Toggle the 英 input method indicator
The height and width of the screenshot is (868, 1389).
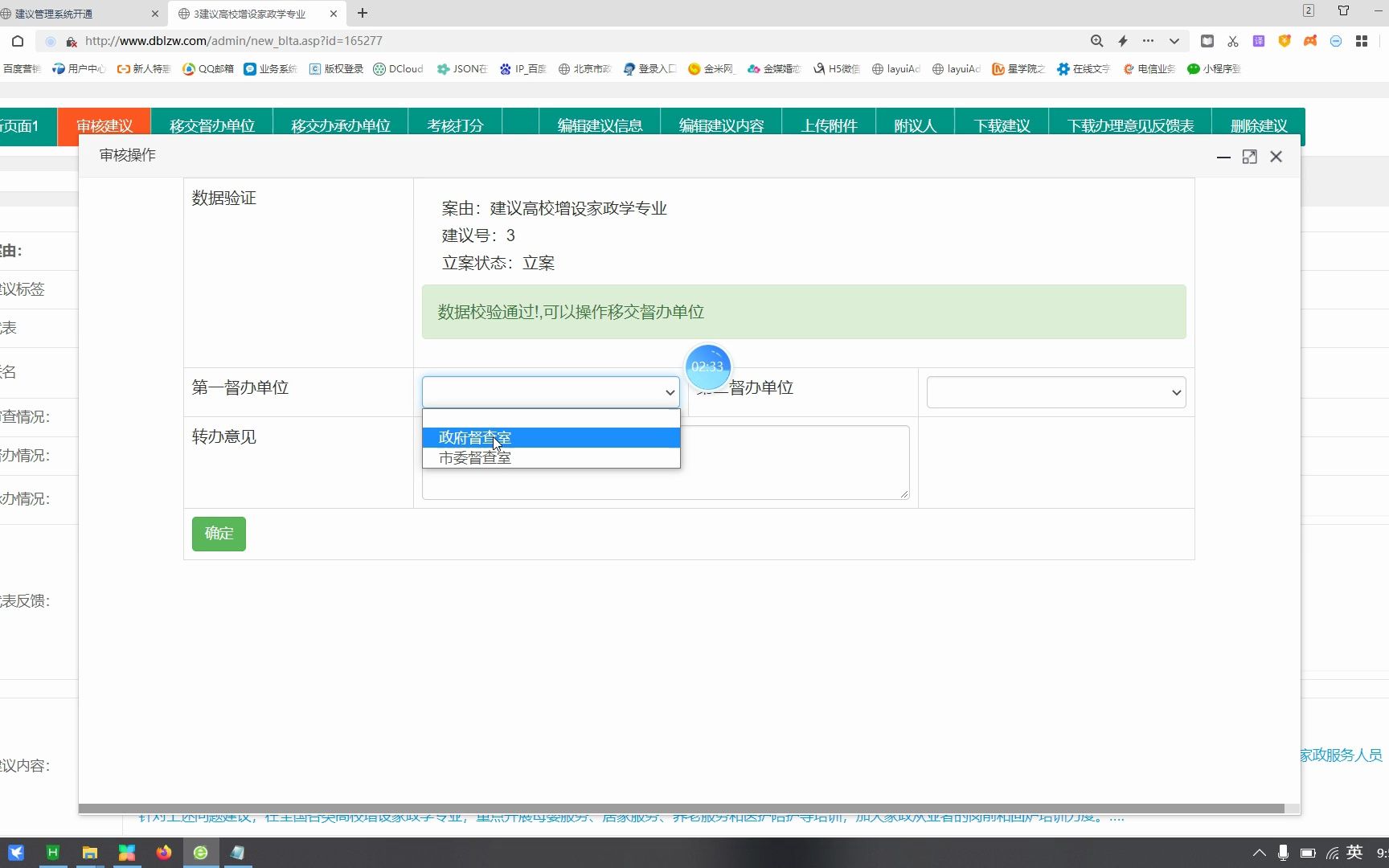coord(1354,853)
